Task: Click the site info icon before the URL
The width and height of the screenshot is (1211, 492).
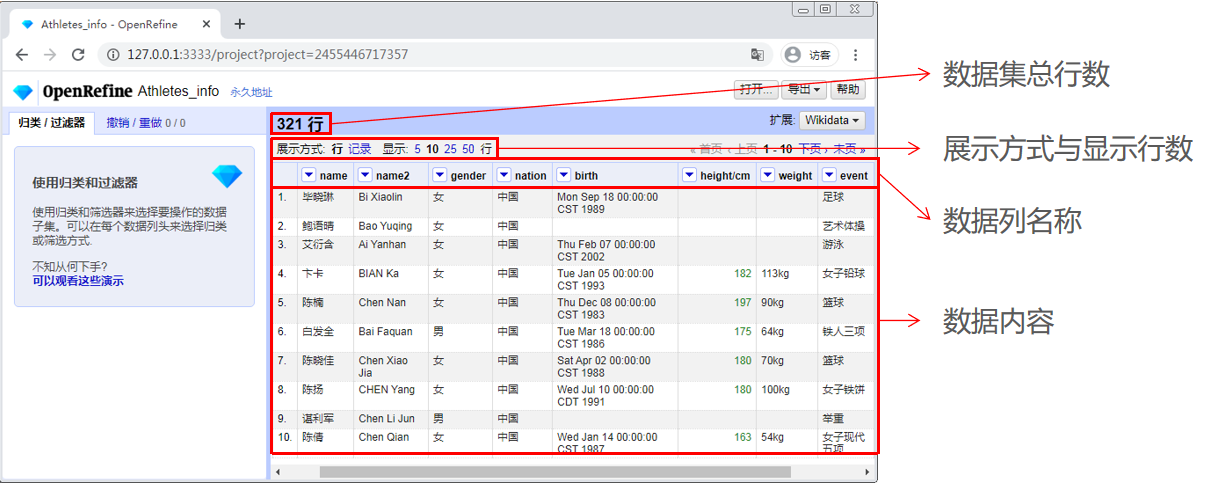Action: pyautogui.click(x=114, y=54)
